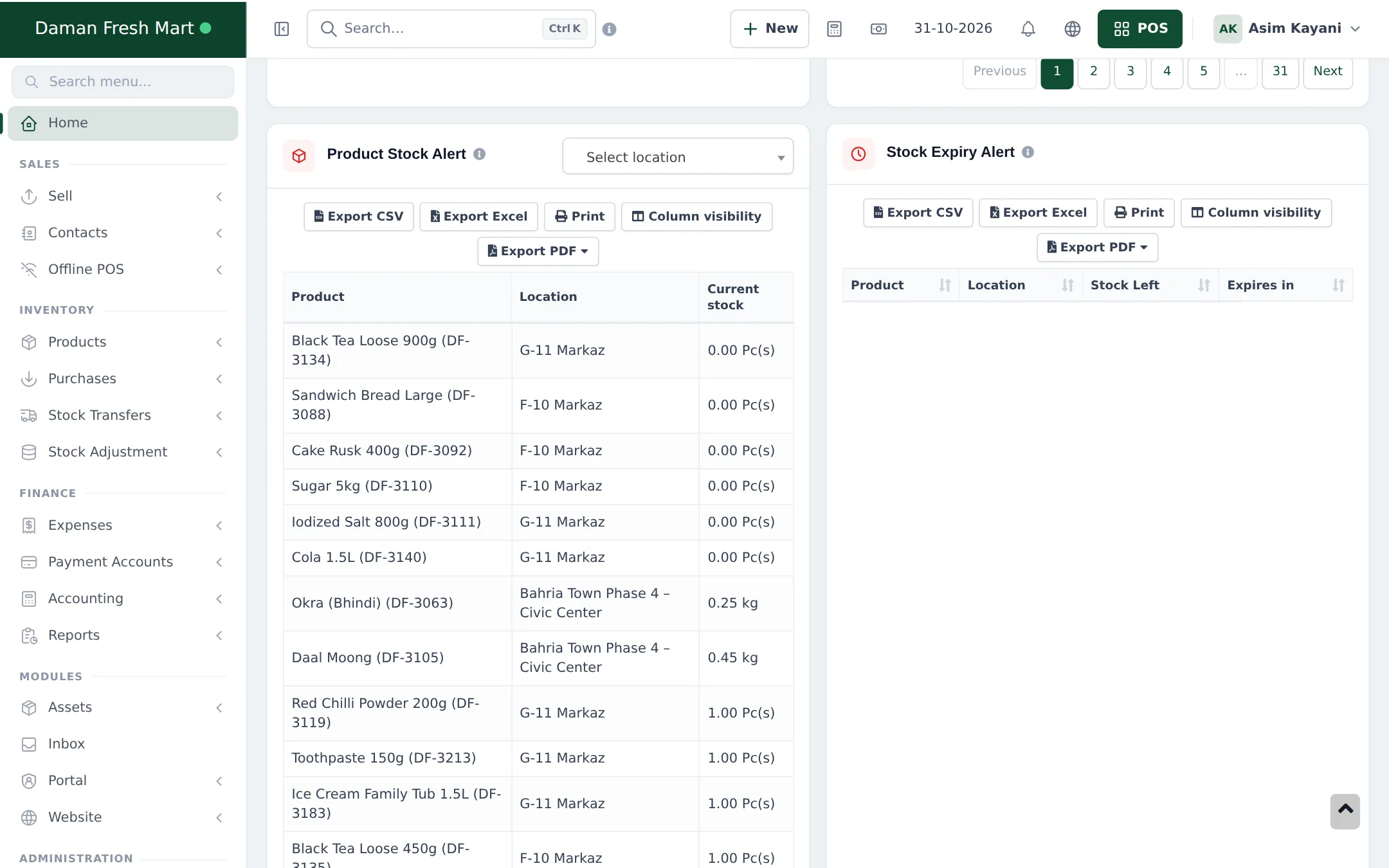
Task: Open Asim Kayani user menu
Action: 1287,29
